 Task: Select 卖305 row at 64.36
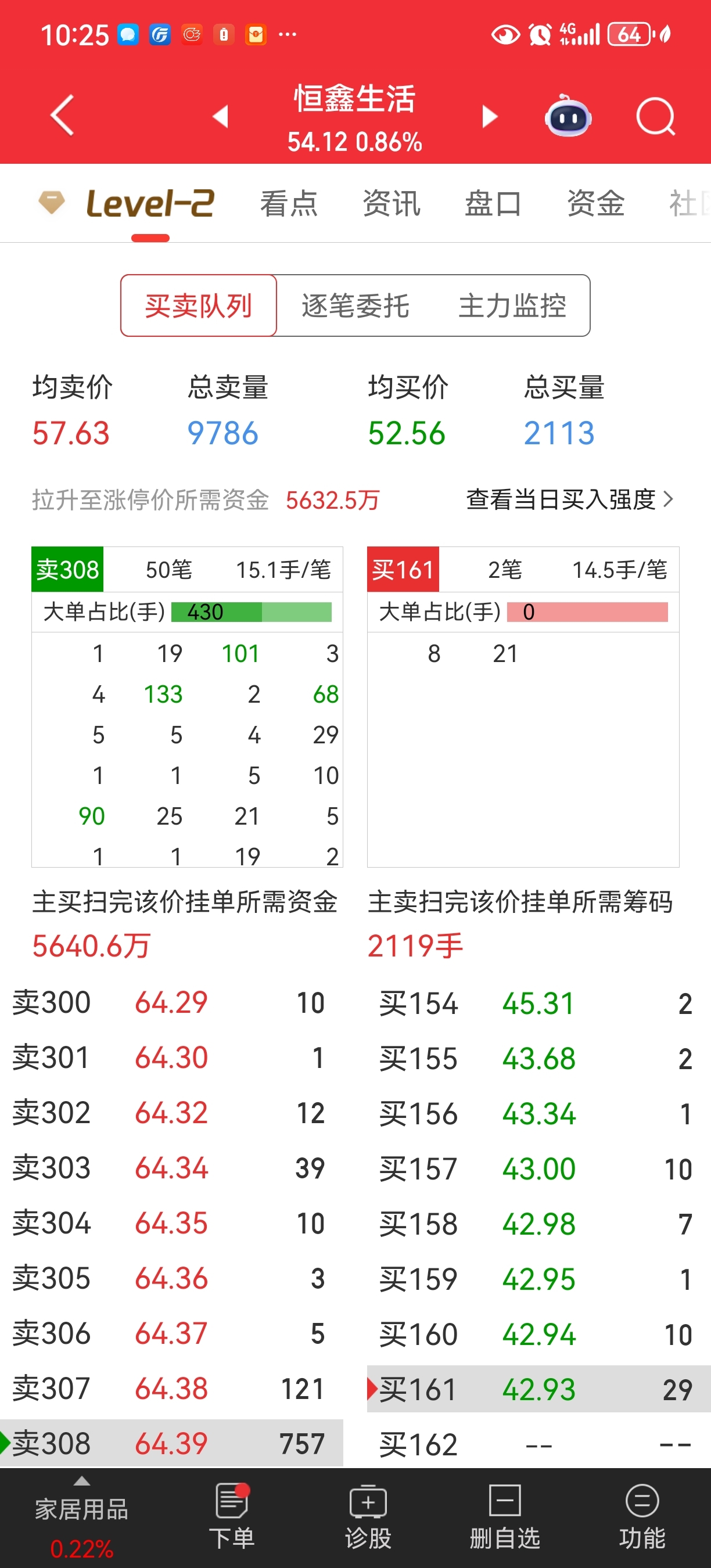point(172,1278)
